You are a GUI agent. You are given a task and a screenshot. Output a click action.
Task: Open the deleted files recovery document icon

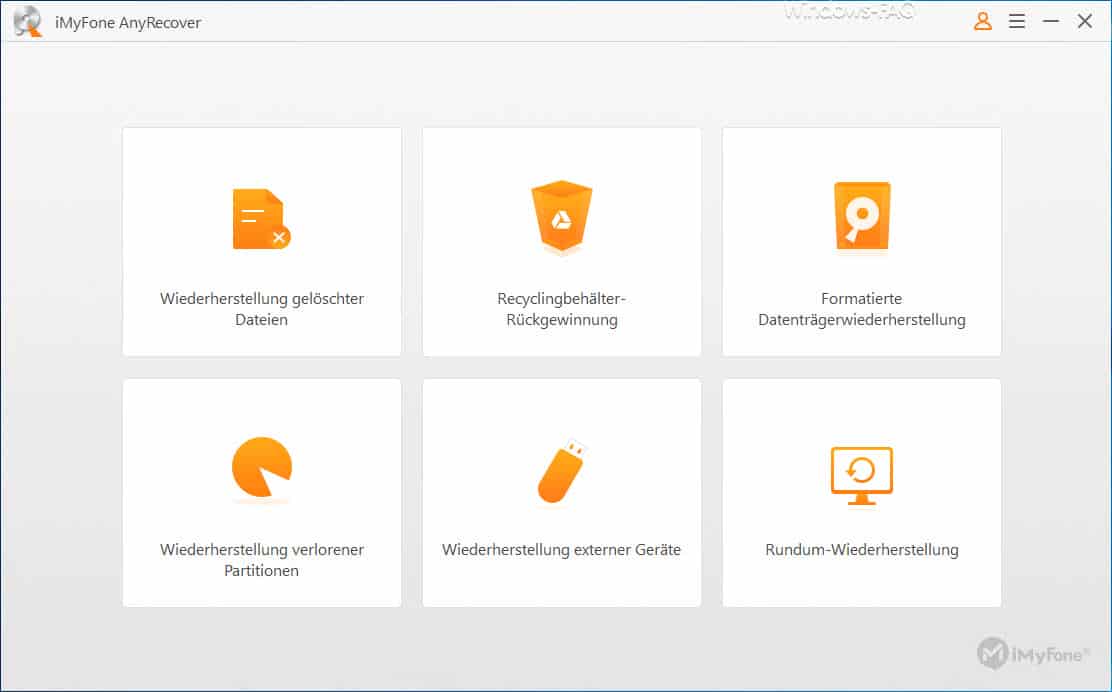point(261,219)
